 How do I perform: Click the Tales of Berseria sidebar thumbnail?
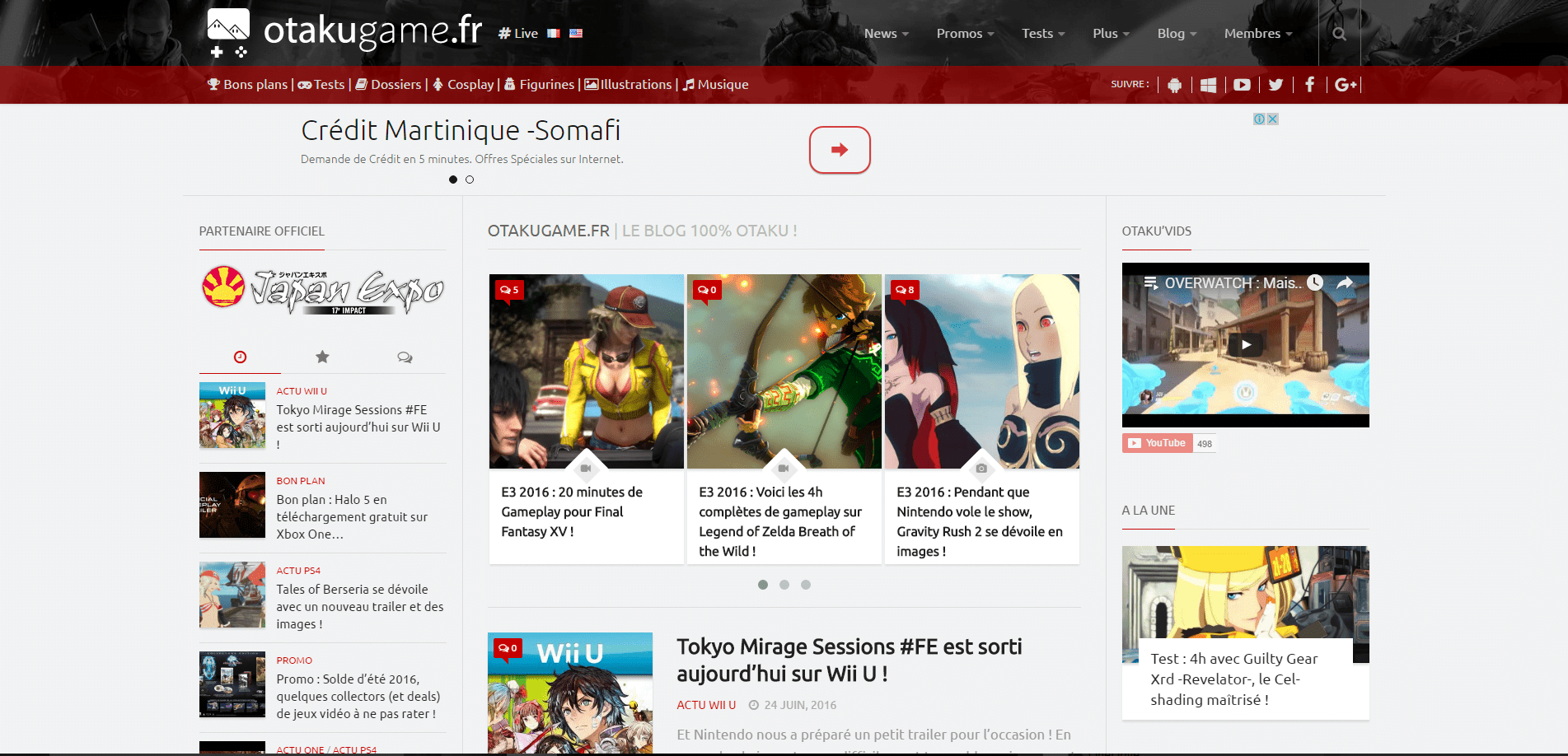(232, 595)
